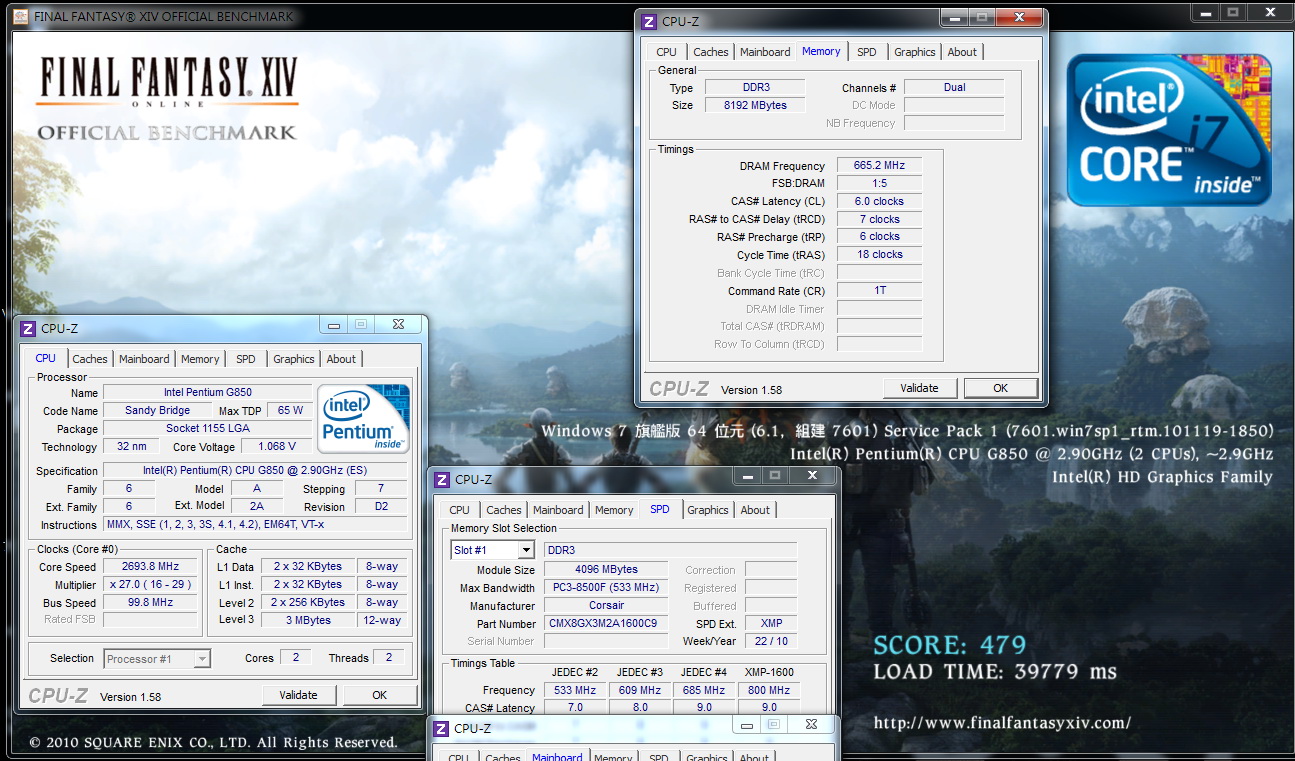
Task: Click processor Name field Intel Pentium G850
Action: coord(207,393)
